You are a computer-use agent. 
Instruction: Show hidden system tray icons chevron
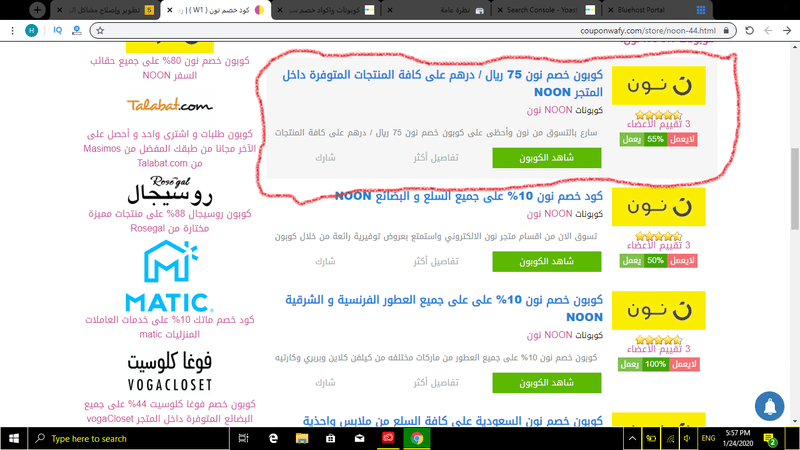pos(632,438)
